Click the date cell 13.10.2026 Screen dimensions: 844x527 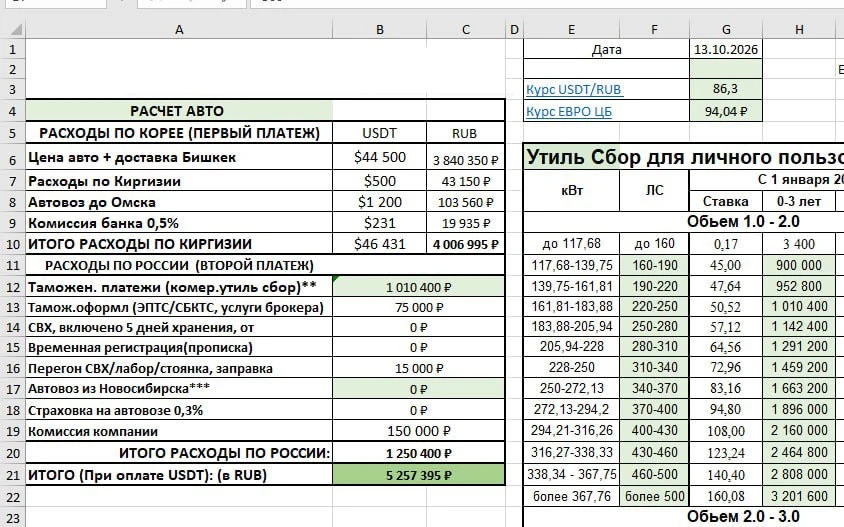point(726,50)
